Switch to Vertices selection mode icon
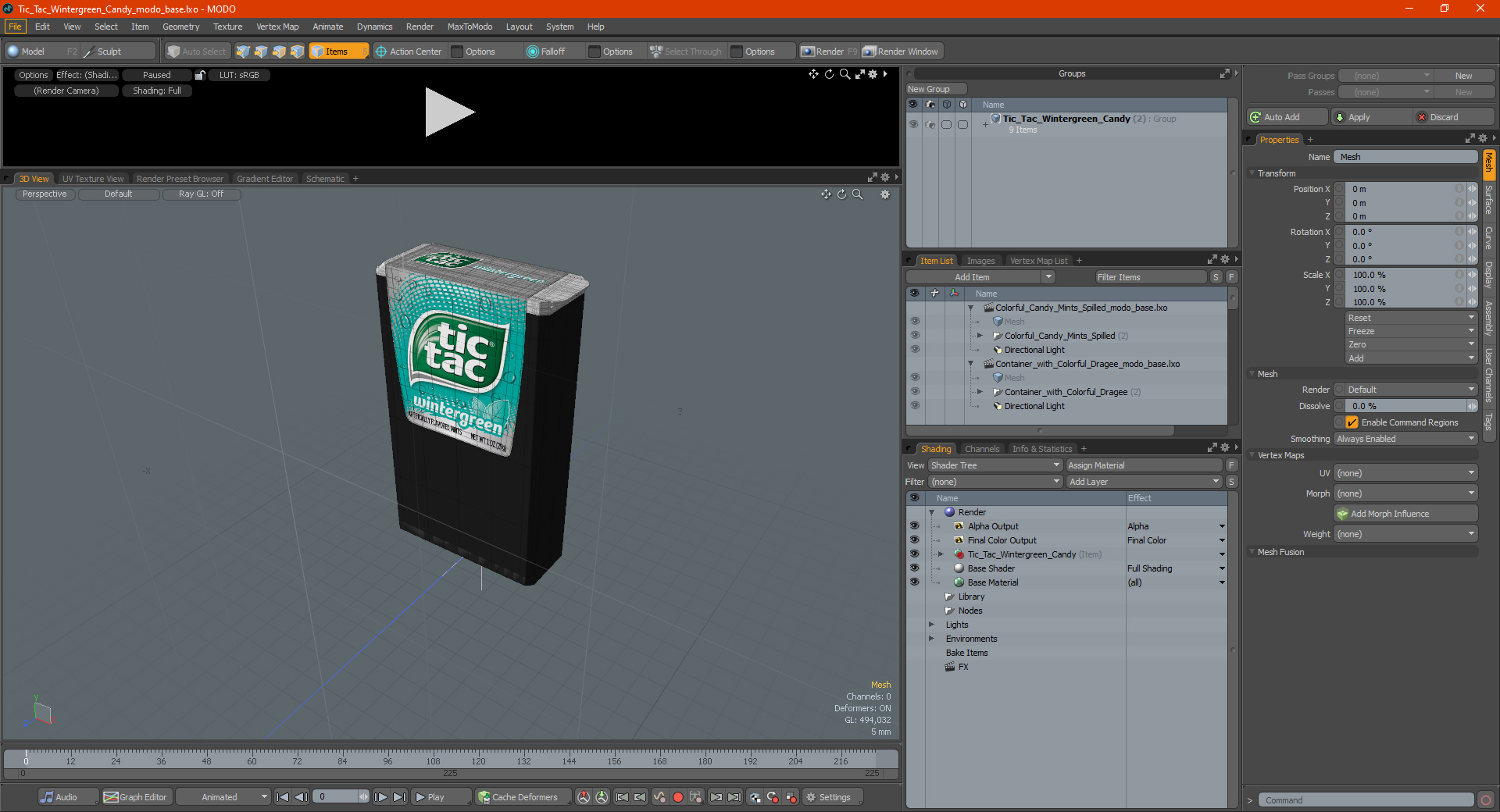 tap(243, 52)
